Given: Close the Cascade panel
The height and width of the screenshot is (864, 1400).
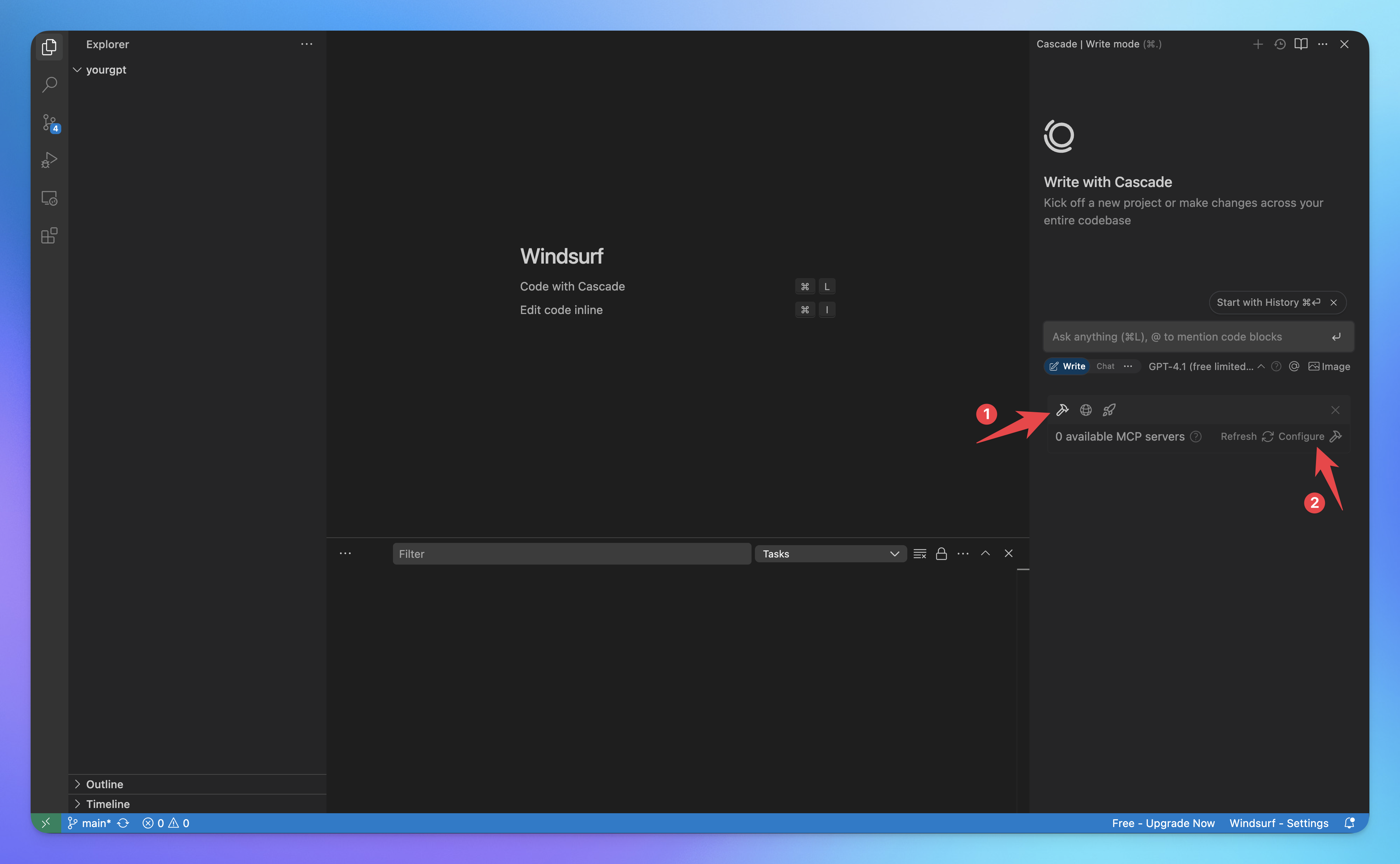Looking at the screenshot, I should pyautogui.click(x=1345, y=44).
